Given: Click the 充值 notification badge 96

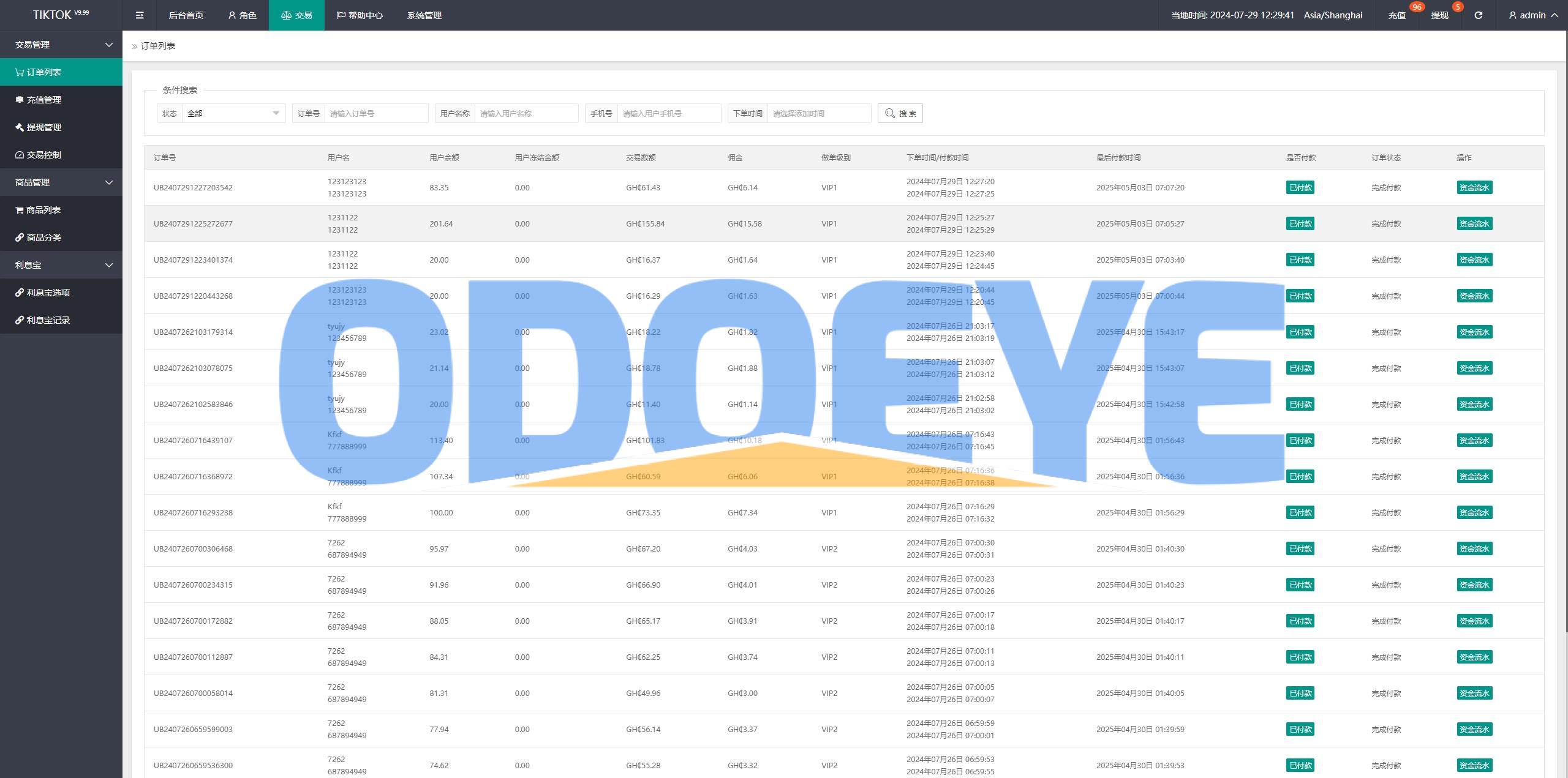Looking at the screenshot, I should point(1416,7).
